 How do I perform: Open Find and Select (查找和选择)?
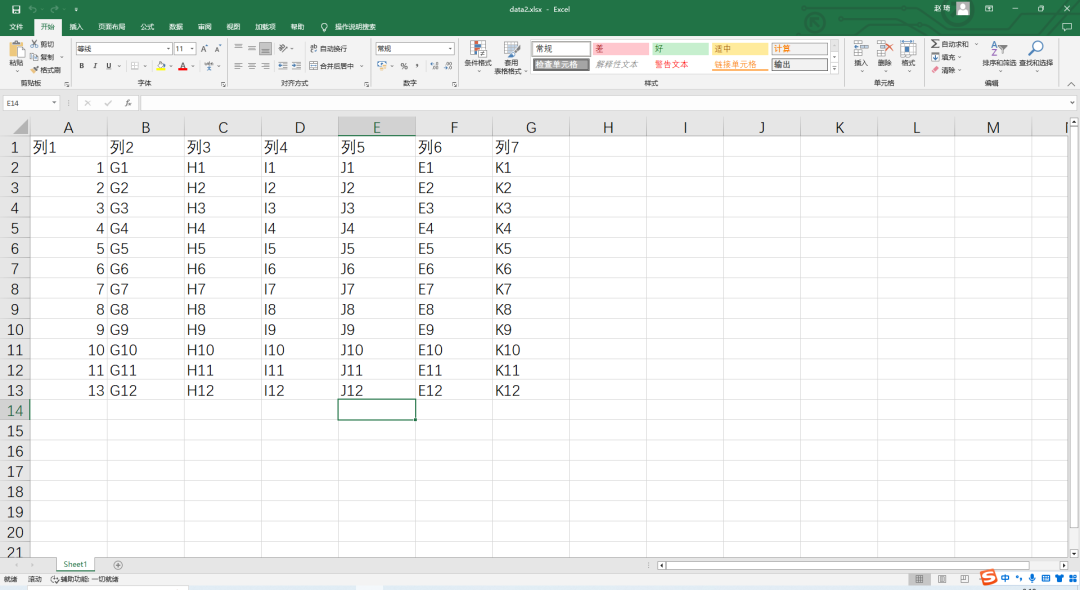click(1036, 54)
